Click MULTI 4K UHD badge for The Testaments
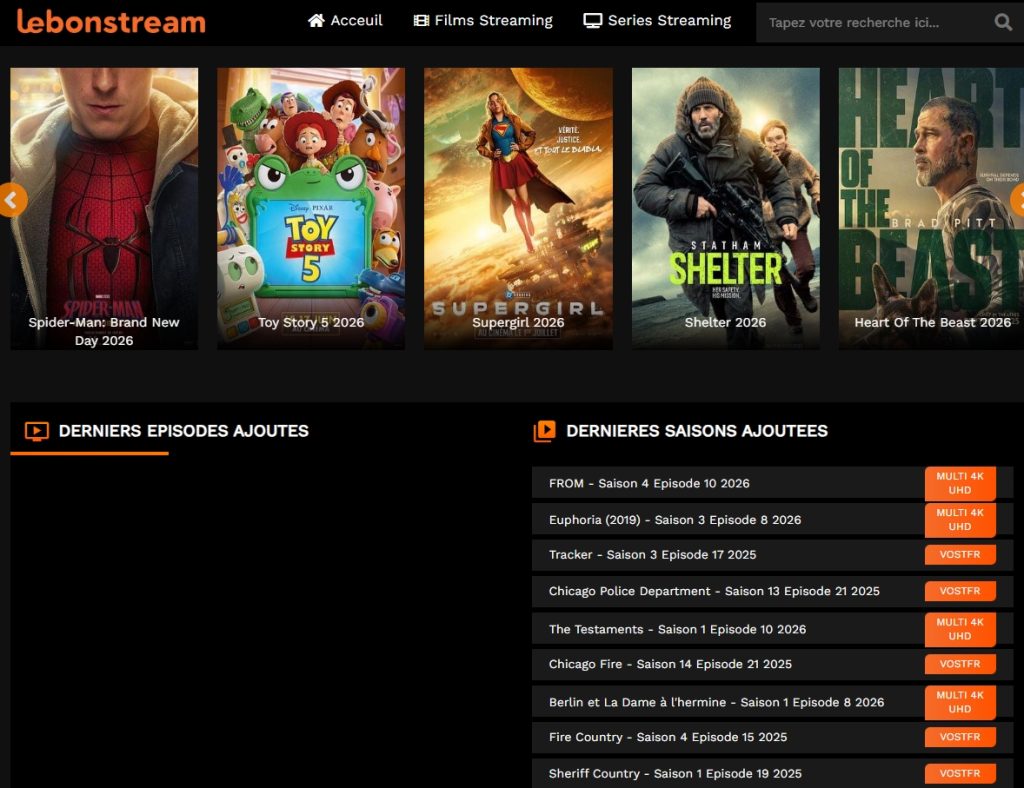1024x788 pixels. (x=960, y=629)
